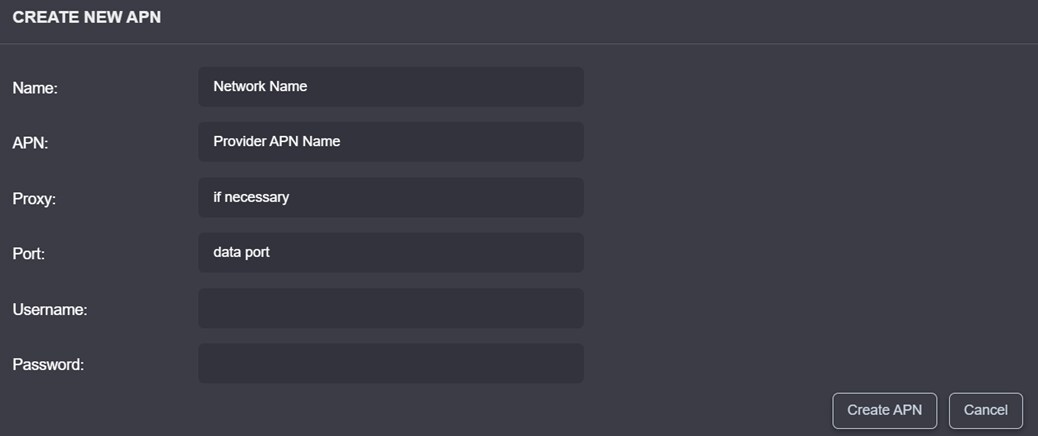
Task: Select the "Proxy:" label
Action: pos(34,199)
